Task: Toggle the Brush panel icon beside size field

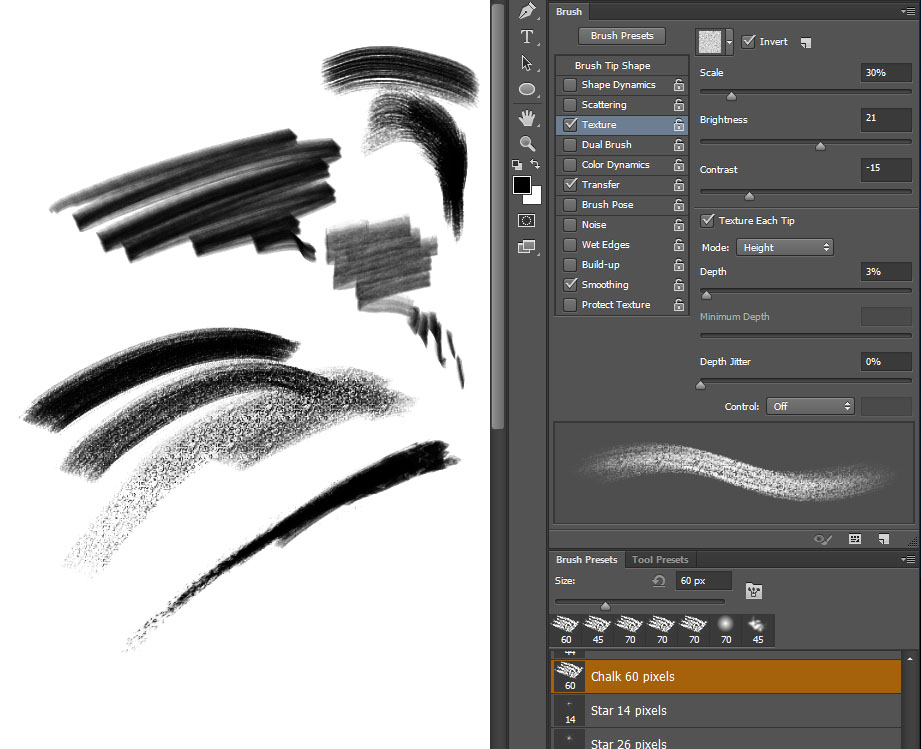Action: 754,590
